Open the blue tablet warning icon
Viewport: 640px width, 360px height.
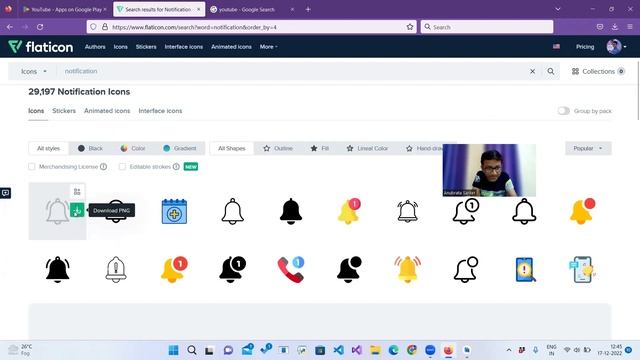coord(525,269)
